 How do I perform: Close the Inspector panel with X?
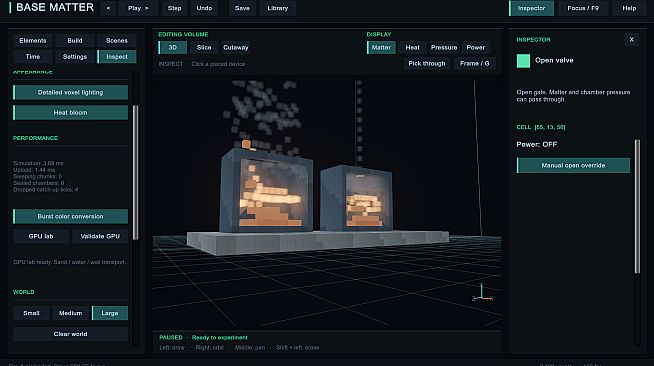[x=631, y=40]
